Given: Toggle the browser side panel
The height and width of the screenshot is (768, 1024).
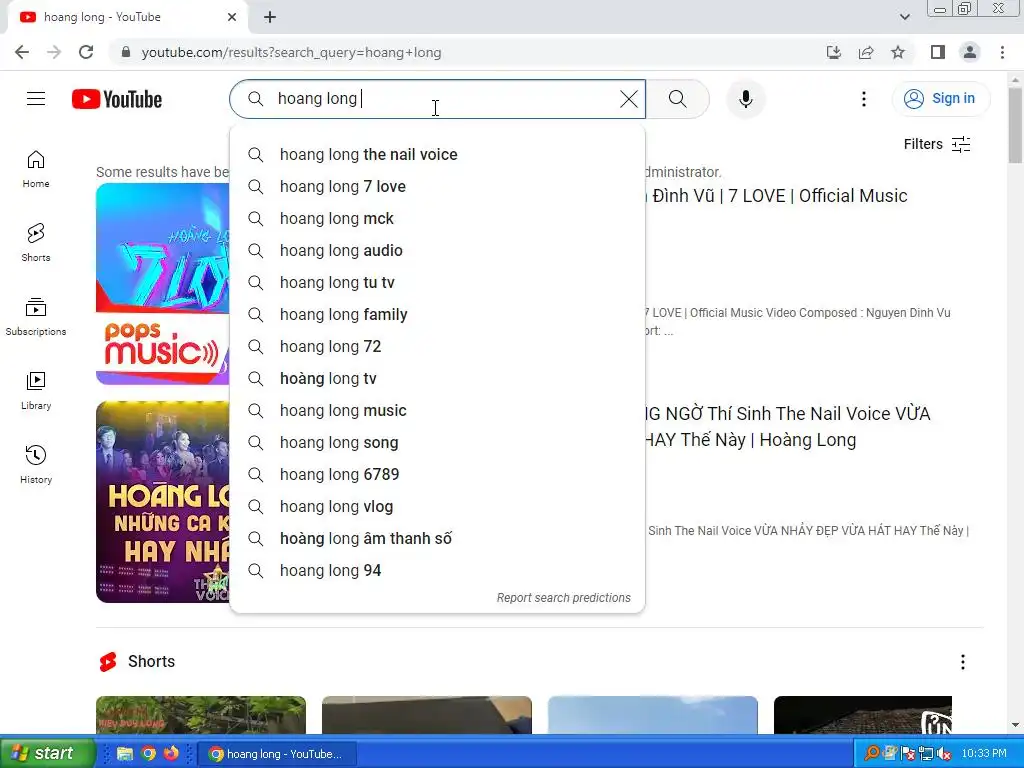Looking at the screenshot, I should point(938,52).
